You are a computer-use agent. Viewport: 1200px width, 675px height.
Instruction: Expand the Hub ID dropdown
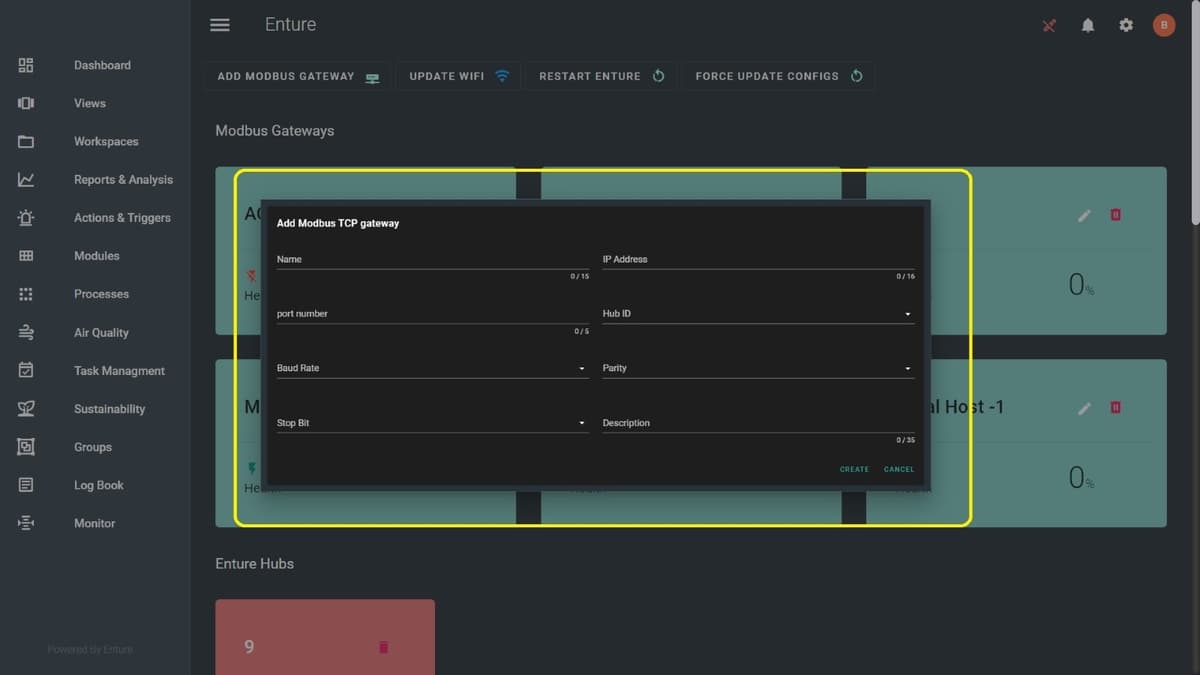(x=757, y=314)
